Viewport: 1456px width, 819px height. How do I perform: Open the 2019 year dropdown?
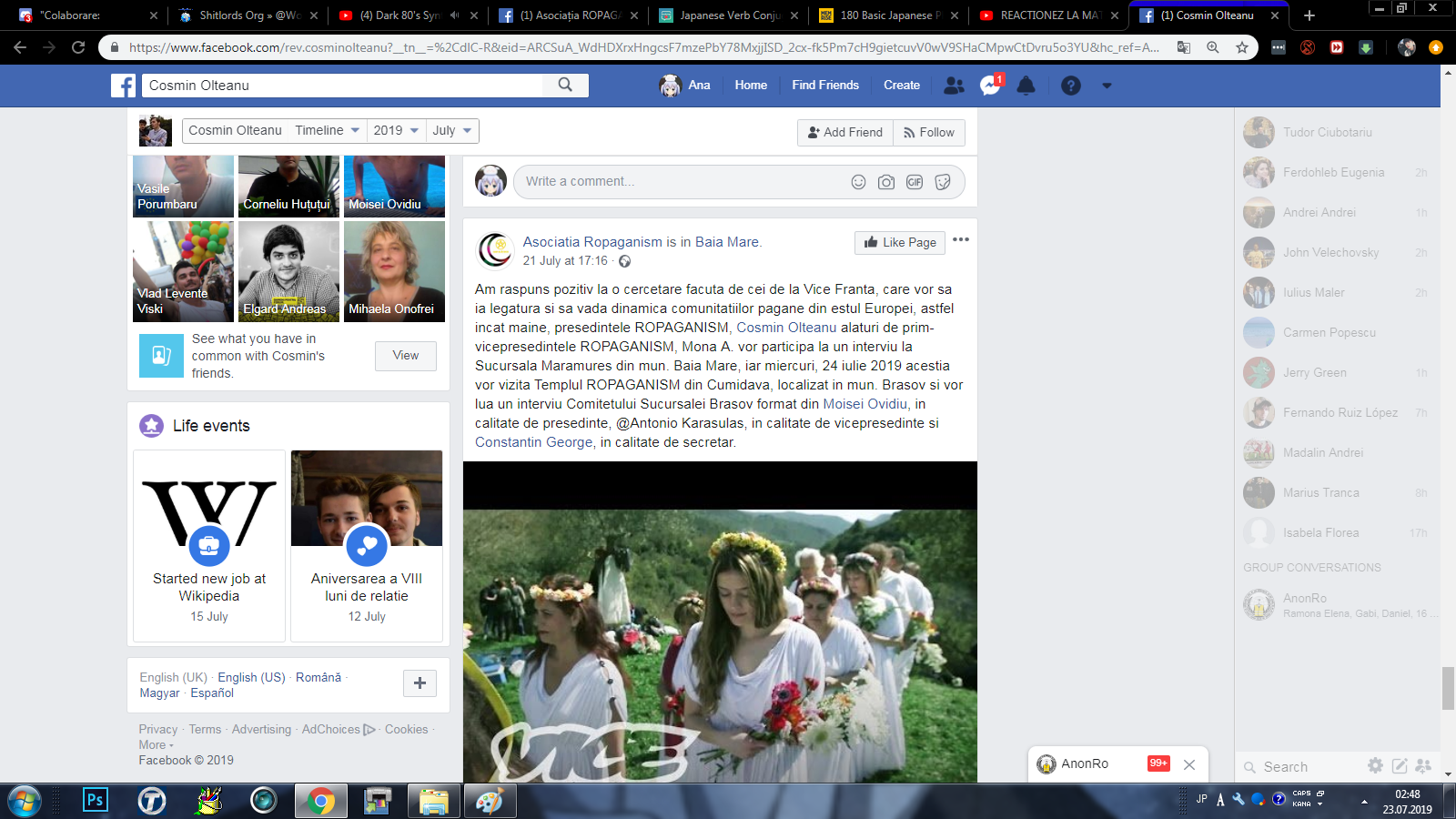point(396,130)
